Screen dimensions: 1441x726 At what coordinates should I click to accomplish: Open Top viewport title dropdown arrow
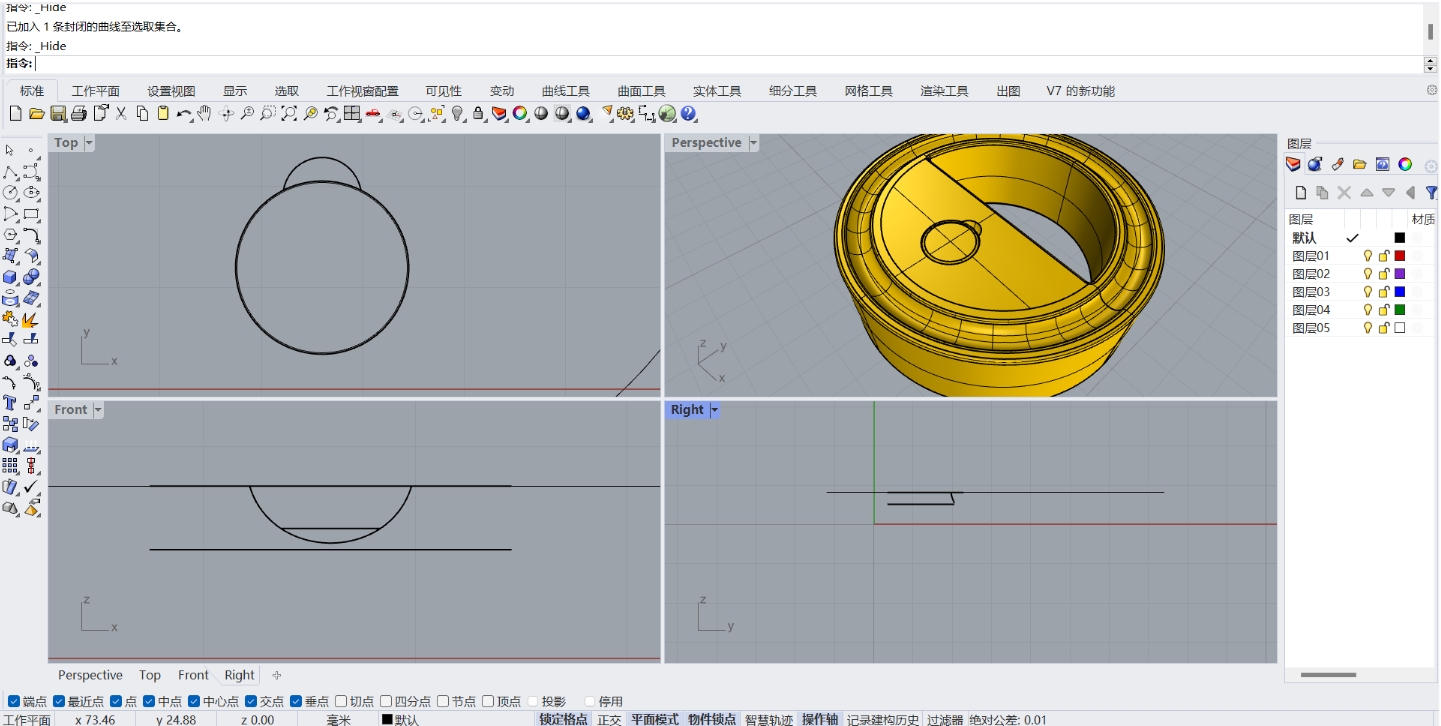coord(89,143)
